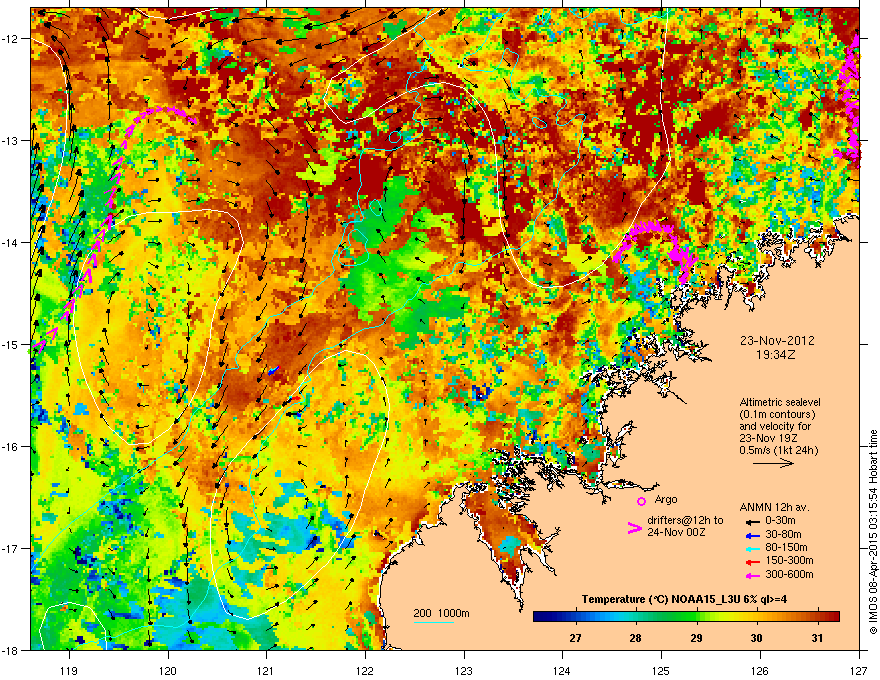The image size is (880, 680).
Task: Click longitude axis label 122
Action: (365, 671)
